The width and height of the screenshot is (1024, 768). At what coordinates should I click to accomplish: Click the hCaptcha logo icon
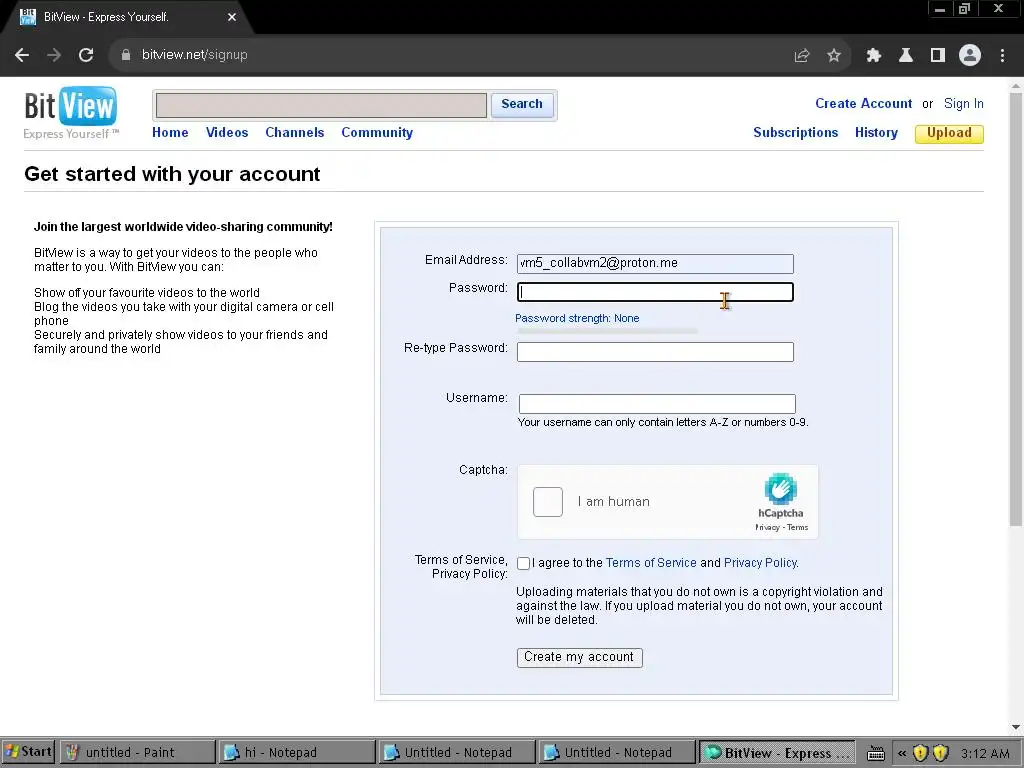pyautogui.click(x=780, y=489)
